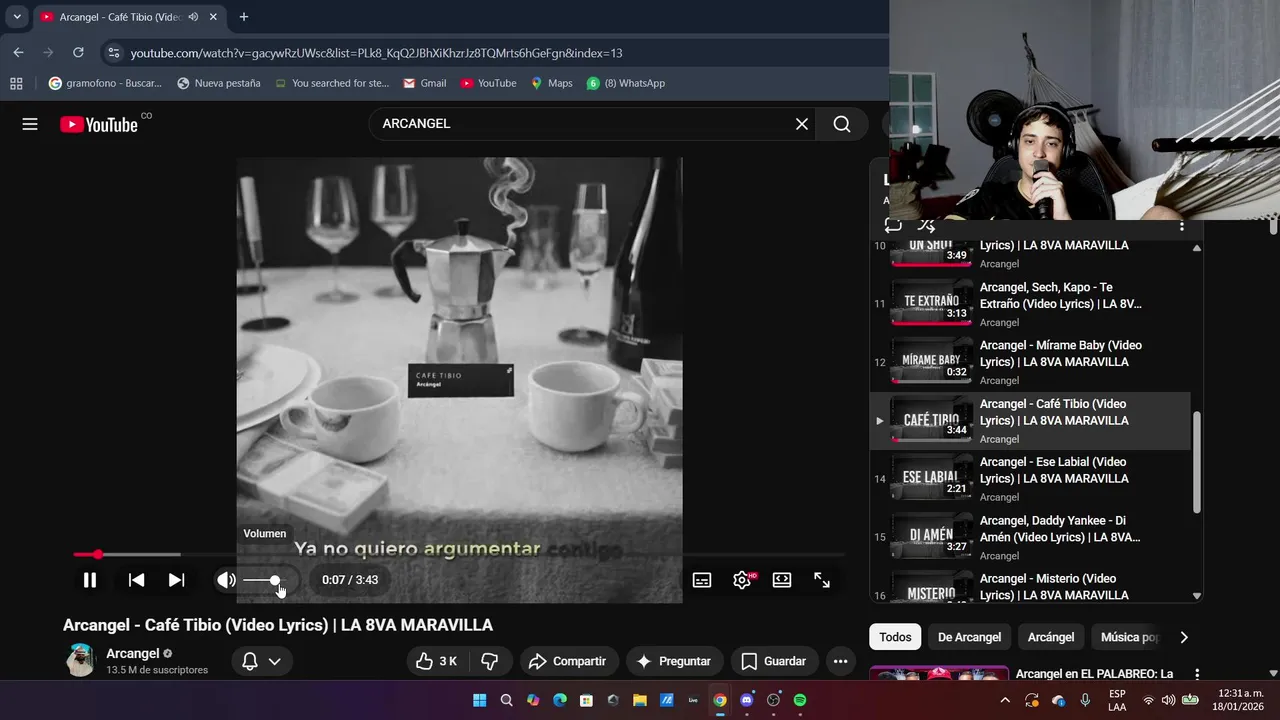Click Guardar to save video
The height and width of the screenshot is (720, 1280).
(774, 661)
